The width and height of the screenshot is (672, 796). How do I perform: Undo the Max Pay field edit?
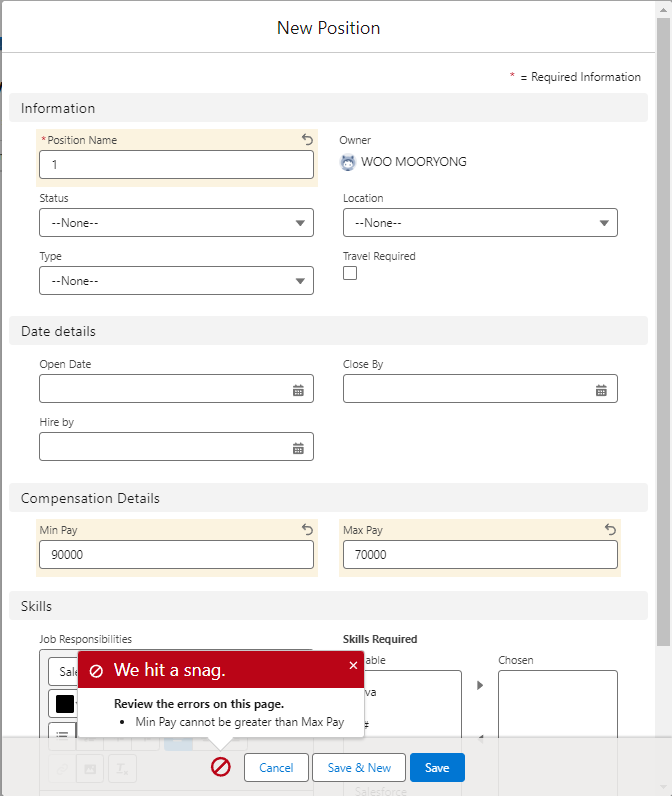pyautogui.click(x=610, y=530)
